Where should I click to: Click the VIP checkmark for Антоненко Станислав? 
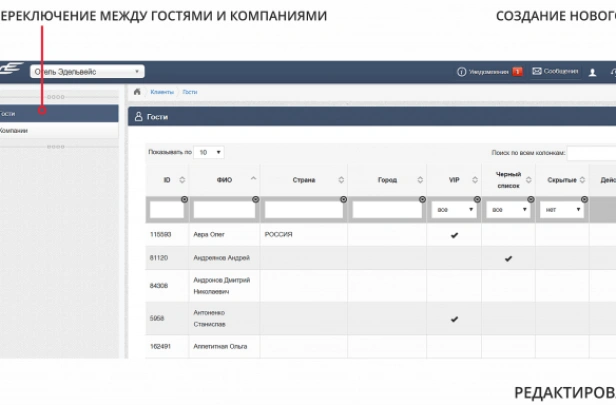point(454,319)
